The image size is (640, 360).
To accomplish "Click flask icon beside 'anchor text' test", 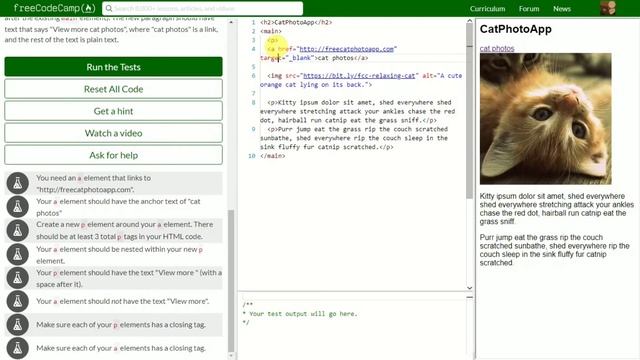I will pos(18,207).
